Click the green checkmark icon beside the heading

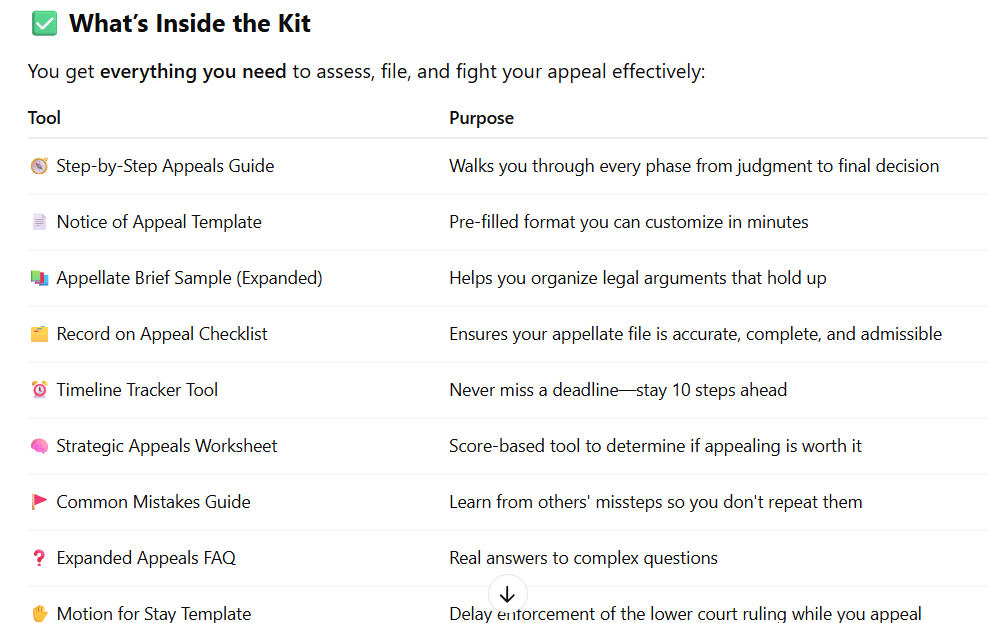click(x=44, y=24)
